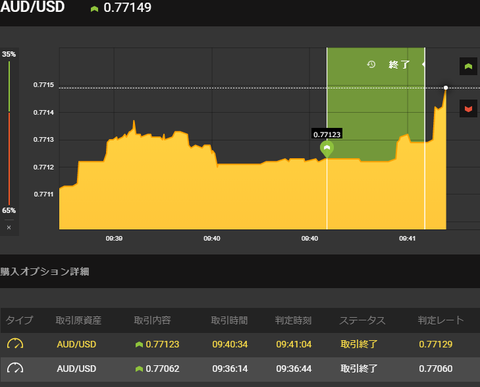Click settlement rate 0.77060

436,369
